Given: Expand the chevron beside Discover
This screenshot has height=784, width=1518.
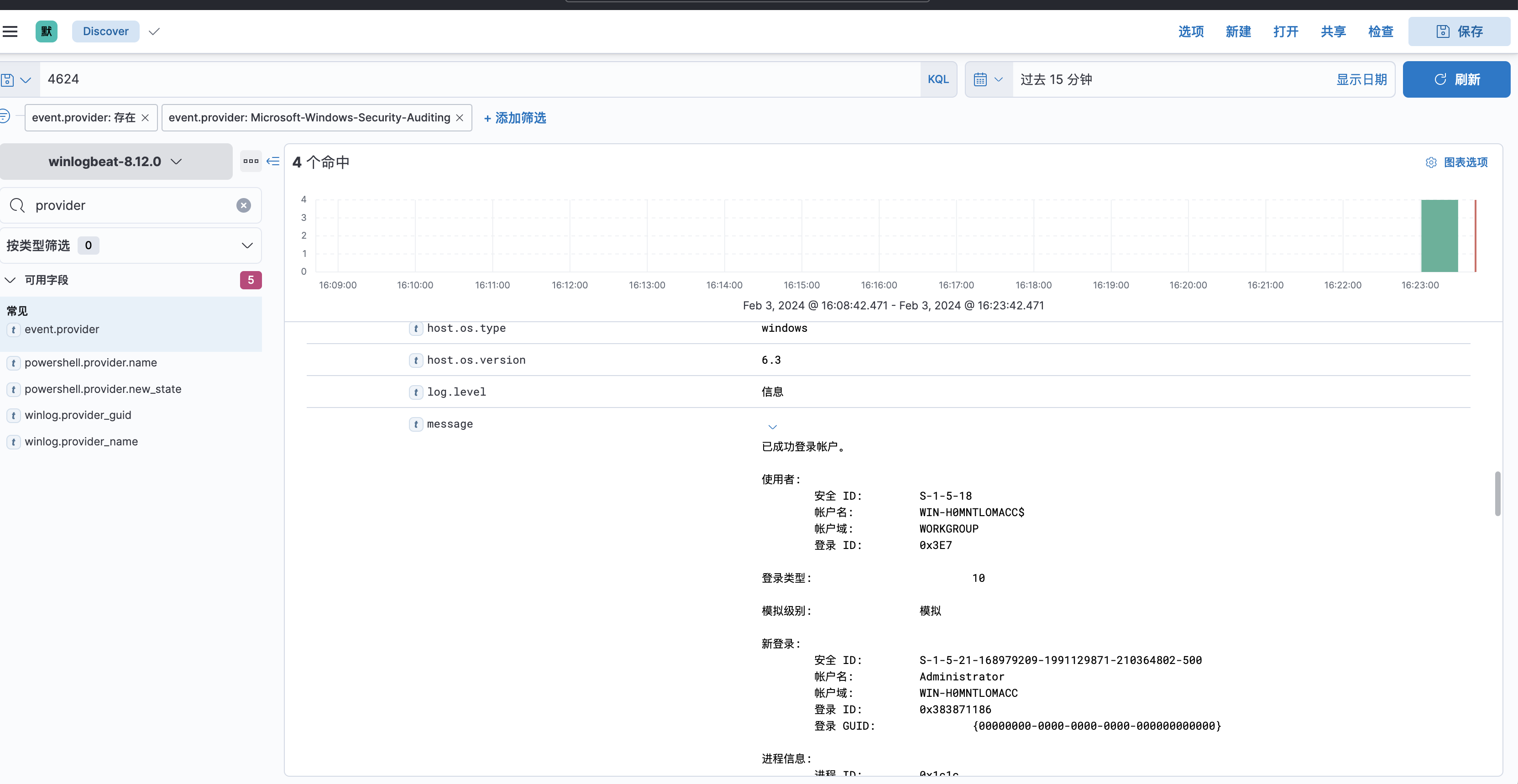Looking at the screenshot, I should pos(154,31).
